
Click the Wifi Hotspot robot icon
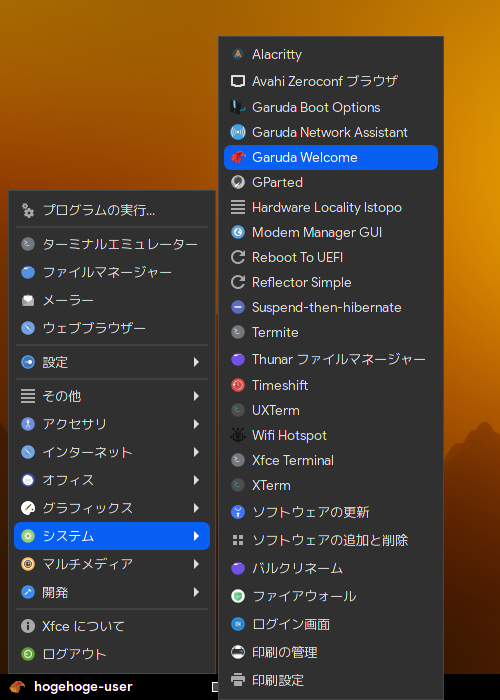[x=238, y=435]
